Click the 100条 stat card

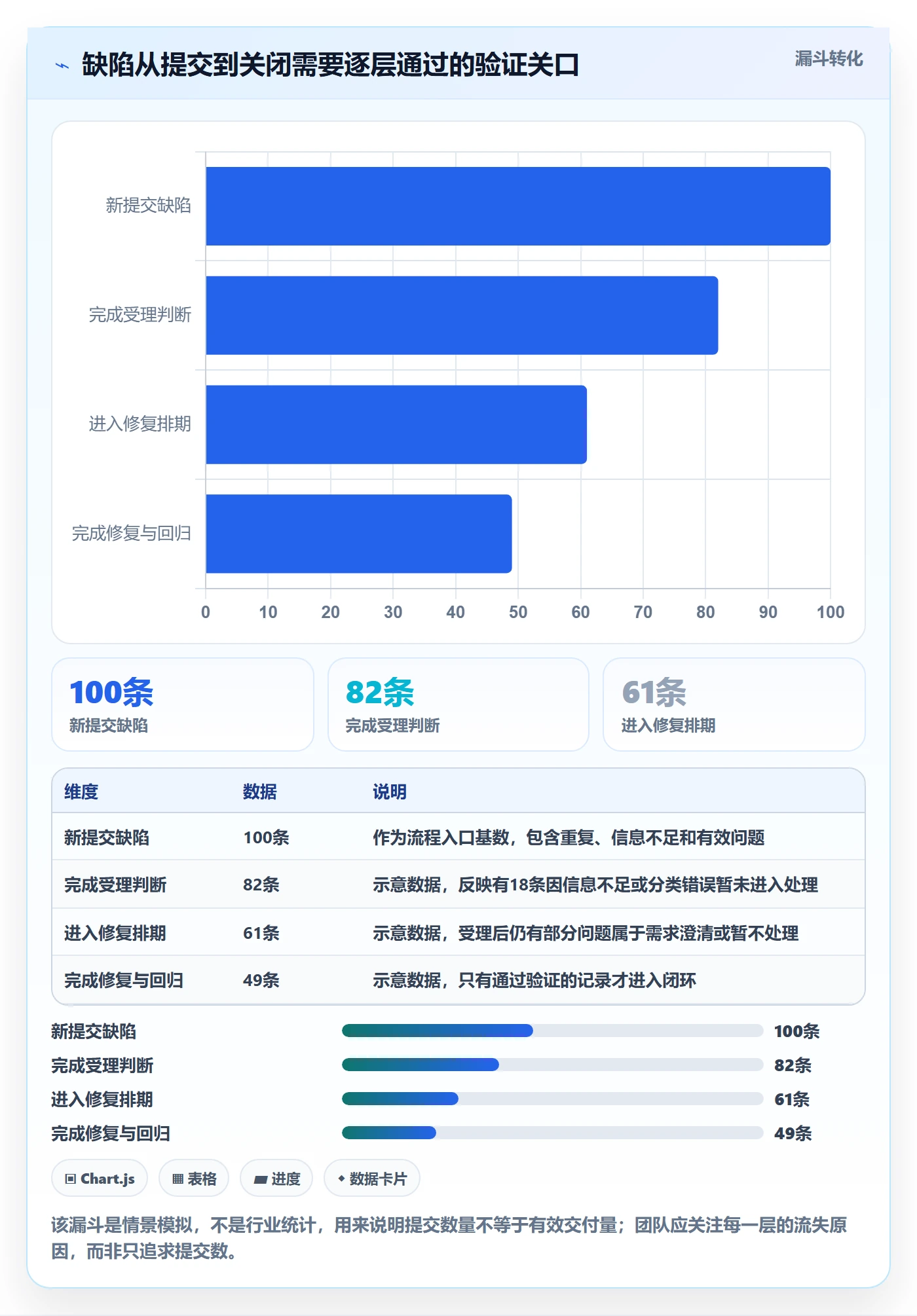[x=183, y=704]
